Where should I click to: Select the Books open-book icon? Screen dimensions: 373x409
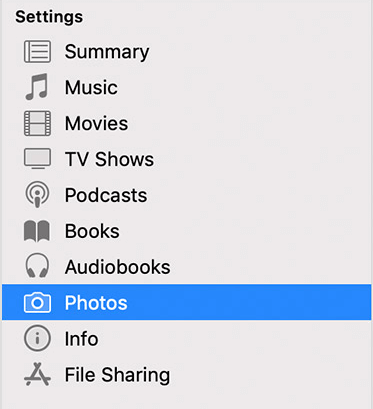click(37, 231)
